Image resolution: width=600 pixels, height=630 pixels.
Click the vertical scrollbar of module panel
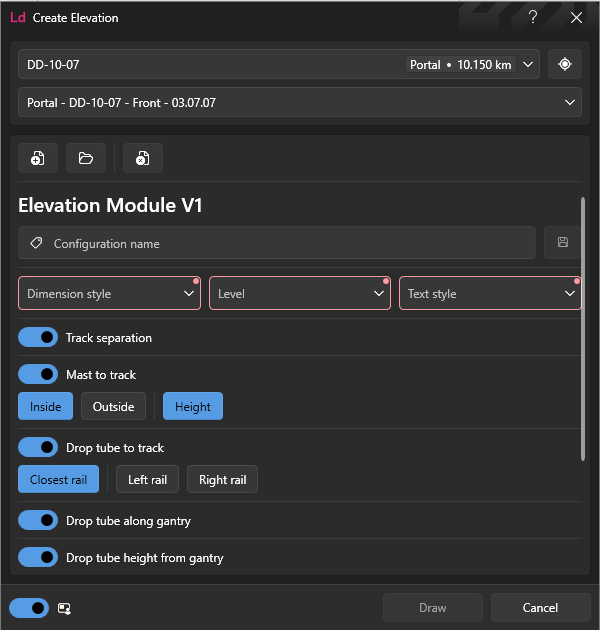583,329
